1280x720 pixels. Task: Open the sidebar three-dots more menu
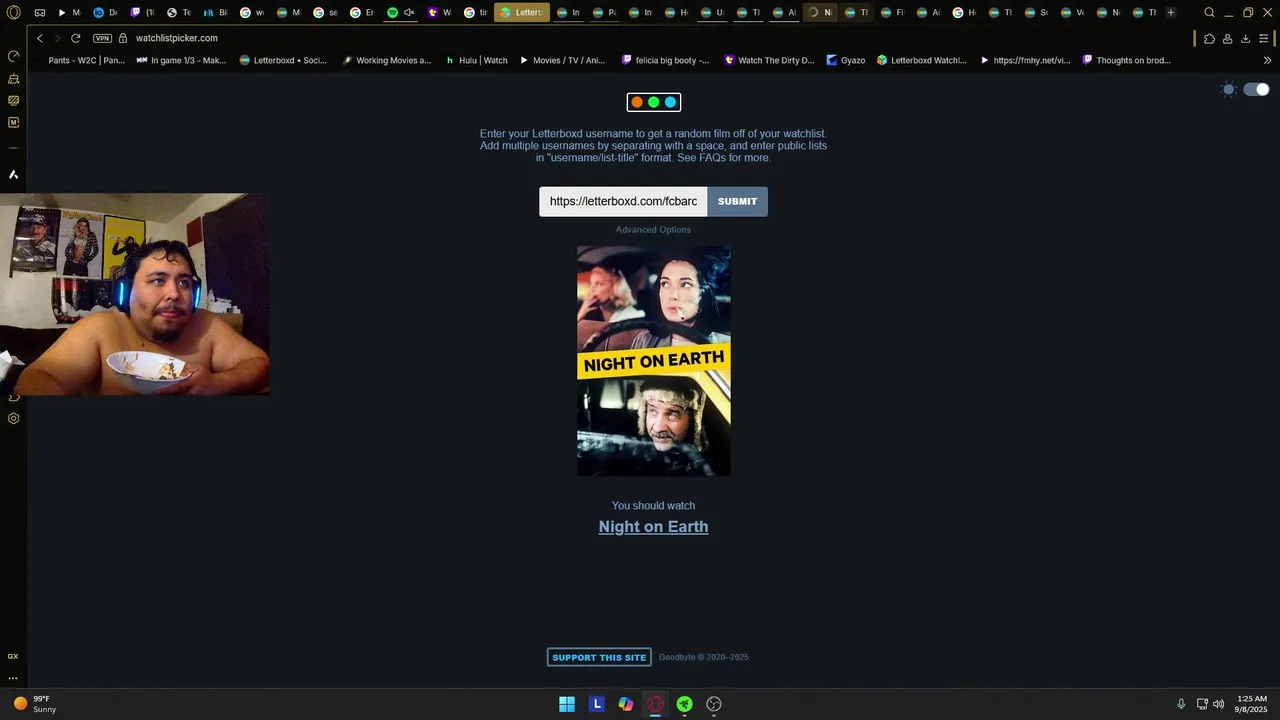pos(13,678)
